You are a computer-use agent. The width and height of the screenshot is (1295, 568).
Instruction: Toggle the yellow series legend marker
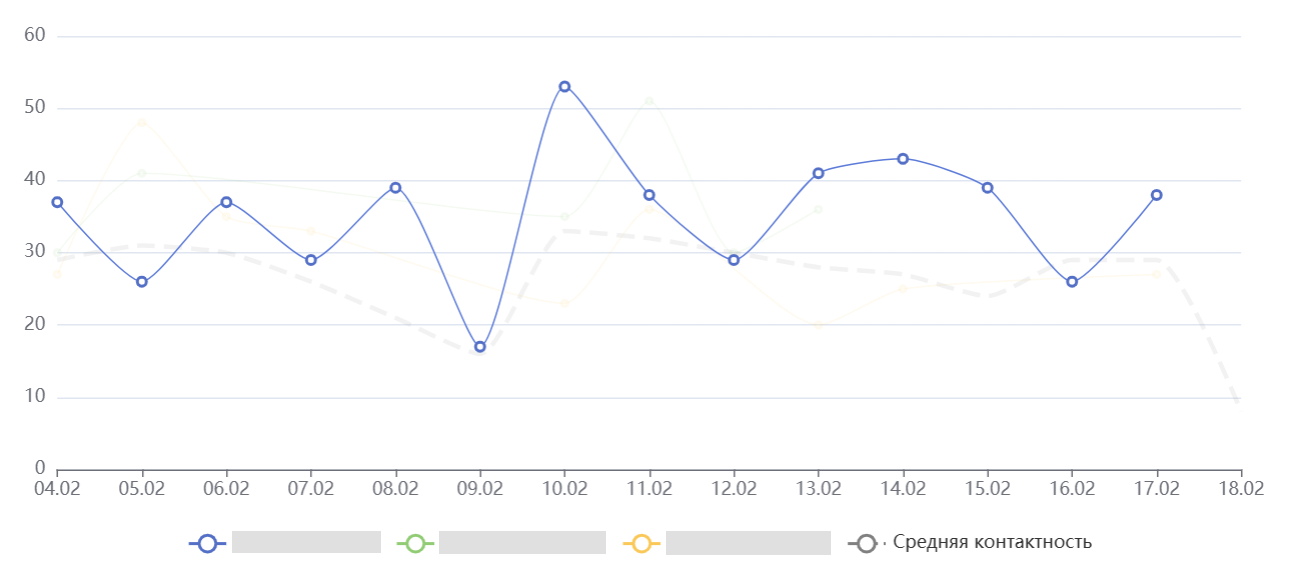pyautogui.click(x=641, y=543)
